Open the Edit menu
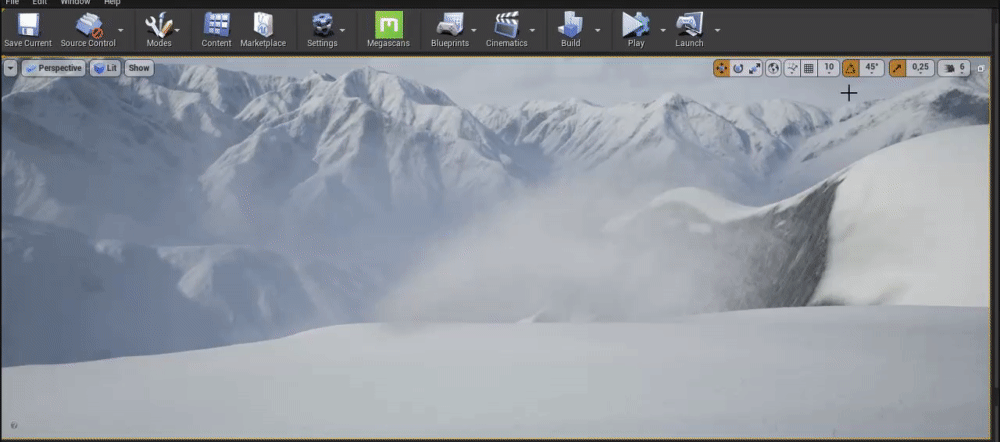 click(40, 3)
